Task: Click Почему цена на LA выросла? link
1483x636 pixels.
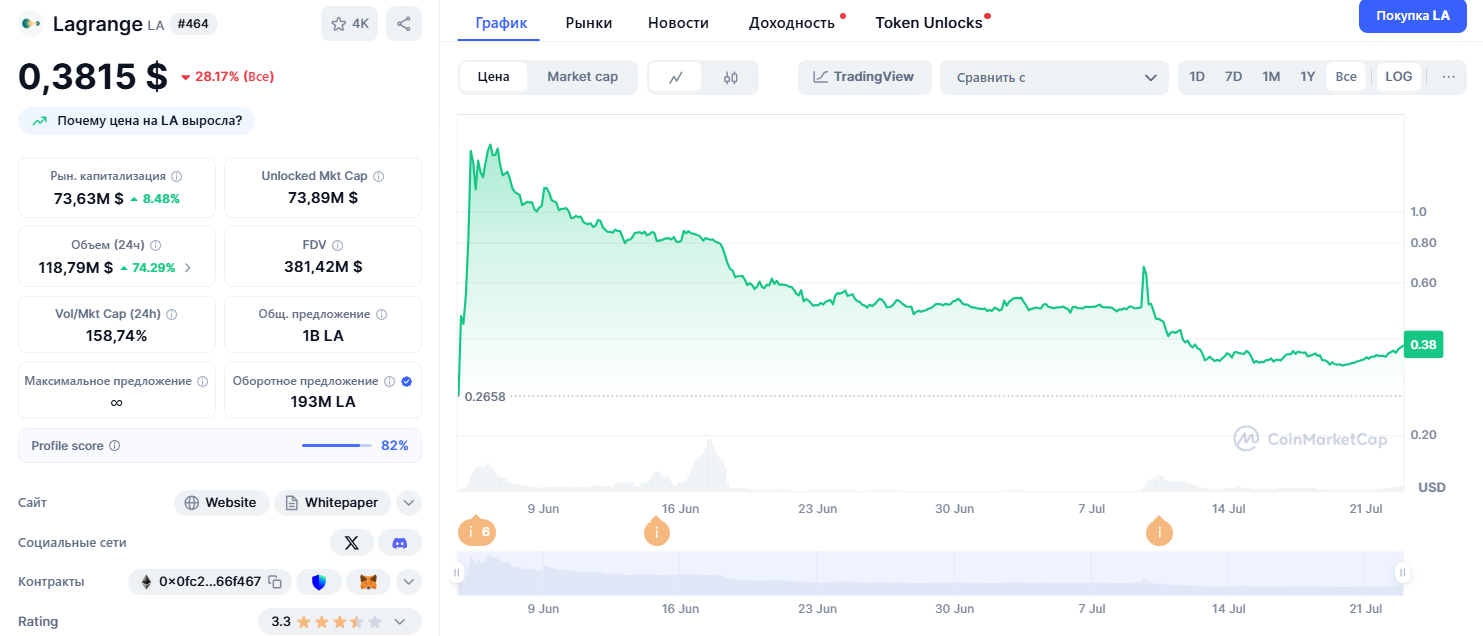Action: 136,121
